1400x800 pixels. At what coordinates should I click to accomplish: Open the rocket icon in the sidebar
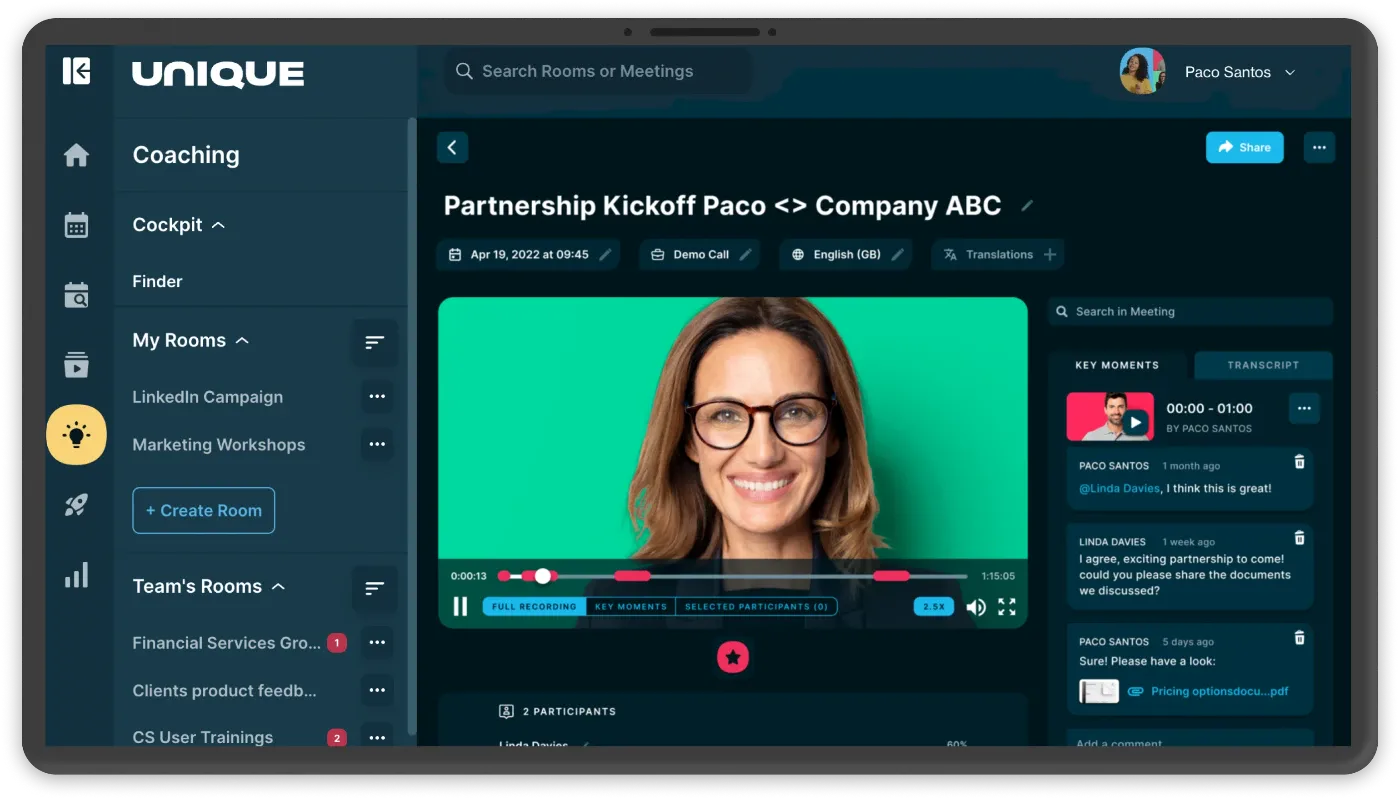pos(76,505)
